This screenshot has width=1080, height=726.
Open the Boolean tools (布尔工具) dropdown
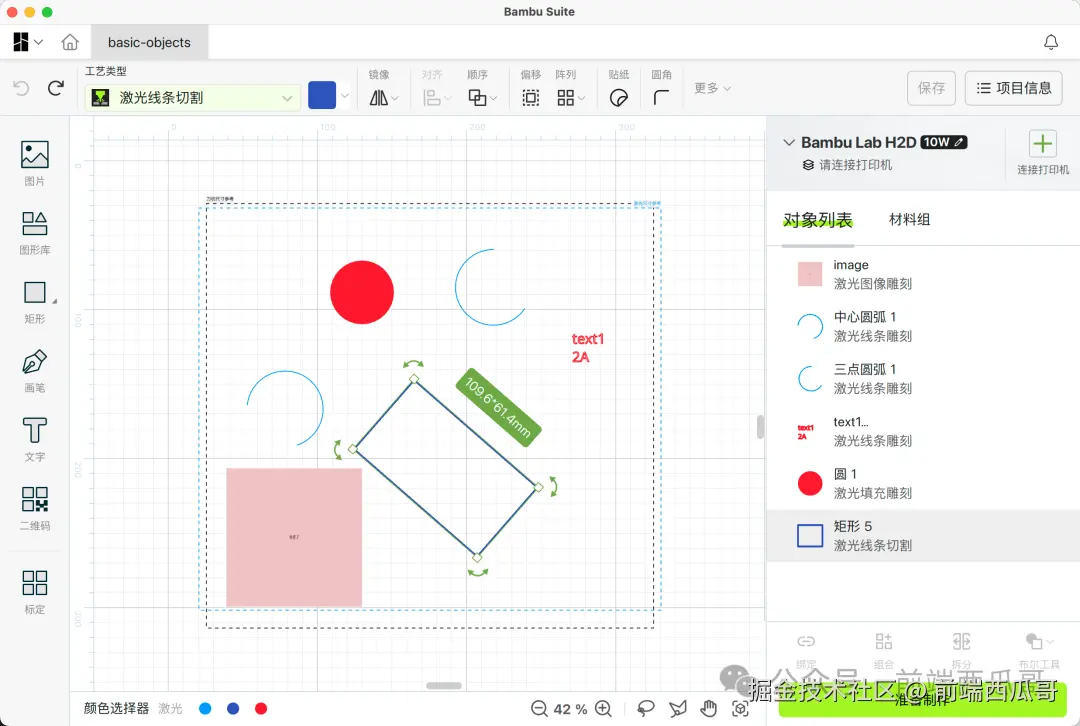1039,652
